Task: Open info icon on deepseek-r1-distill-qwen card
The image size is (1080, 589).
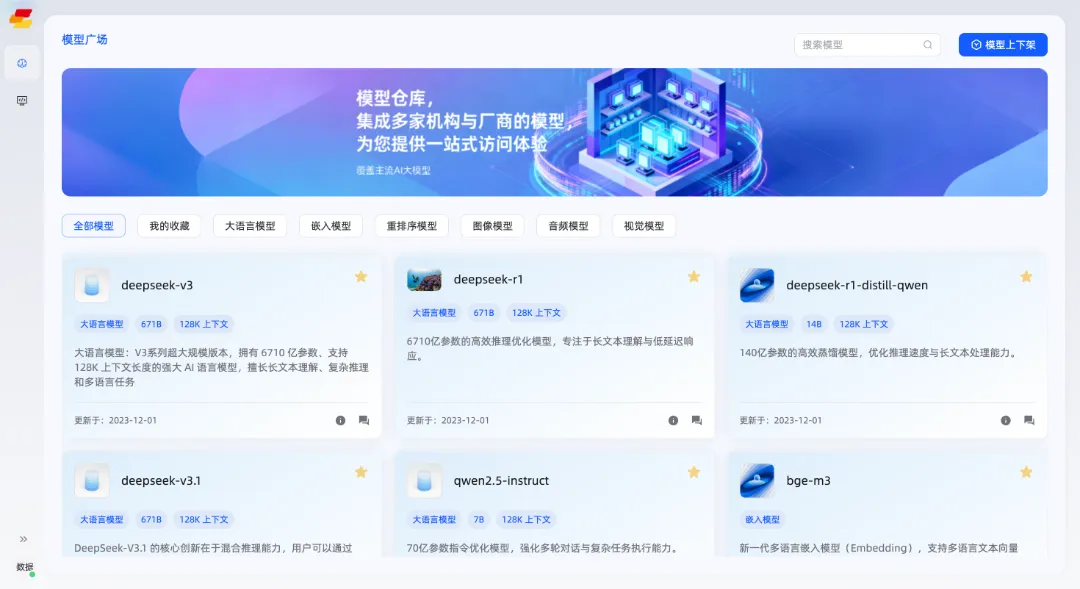Action: tap(1006, 420)
